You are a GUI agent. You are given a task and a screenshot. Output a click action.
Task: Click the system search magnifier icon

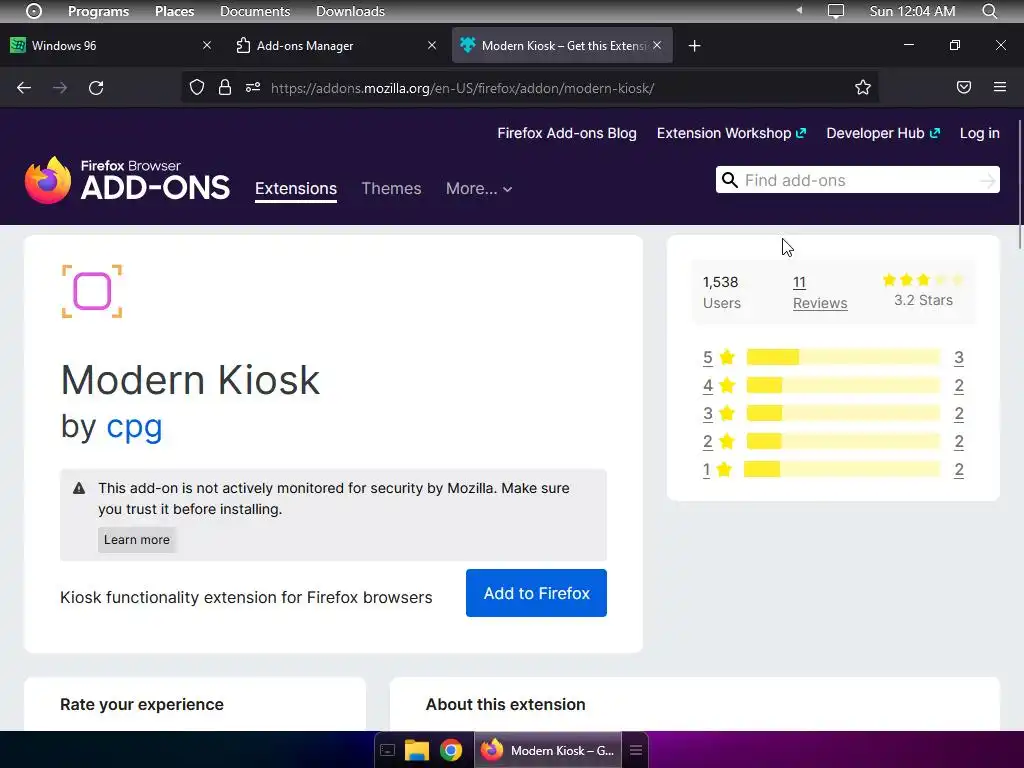pyautogui.click(x=989, y=11)
